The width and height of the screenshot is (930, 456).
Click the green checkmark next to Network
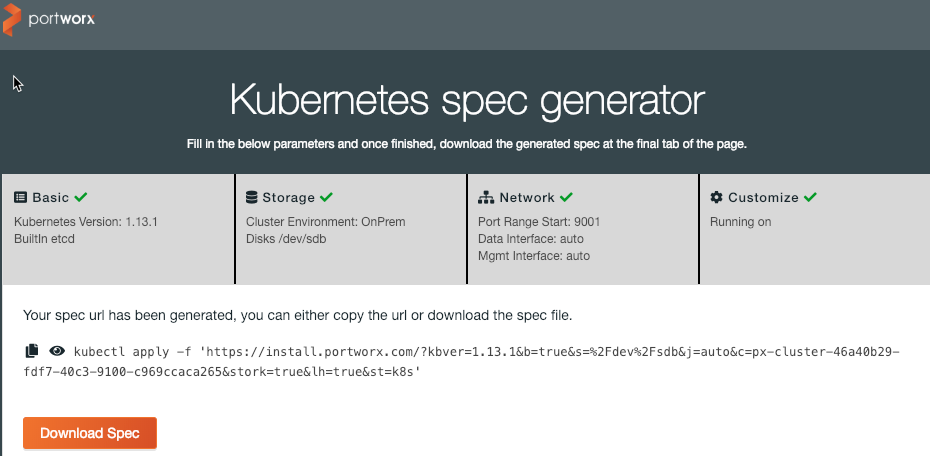click(x=567, y=197)
